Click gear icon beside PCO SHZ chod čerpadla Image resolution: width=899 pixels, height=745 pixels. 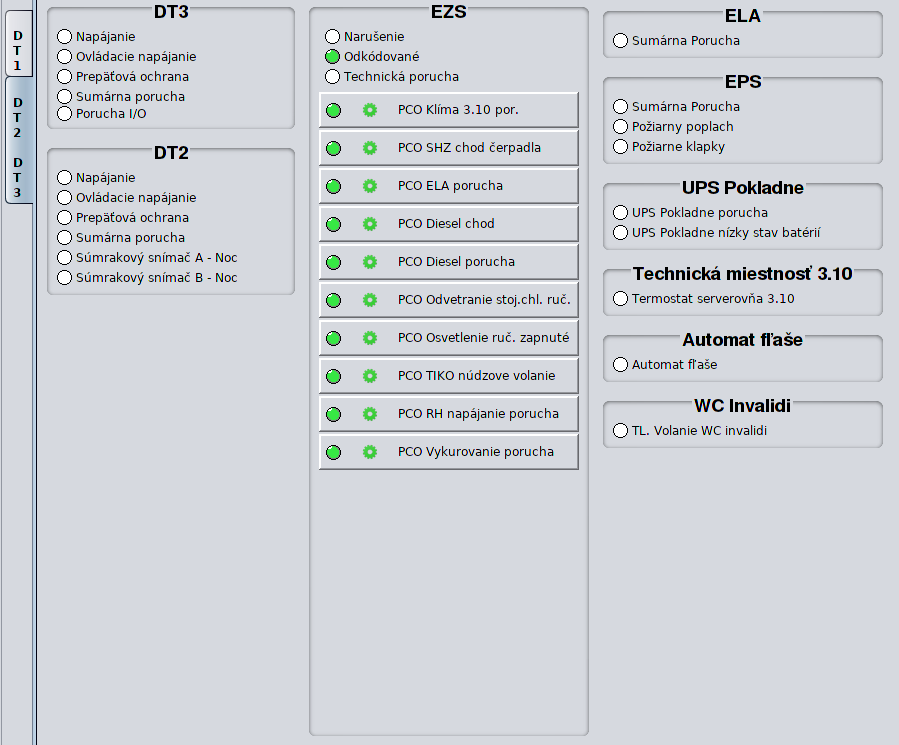[369, 148]
